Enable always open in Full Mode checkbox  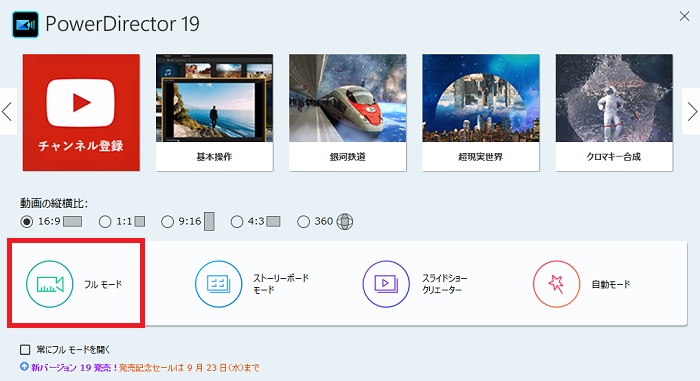pyautogui.click(x=25, y=349)
